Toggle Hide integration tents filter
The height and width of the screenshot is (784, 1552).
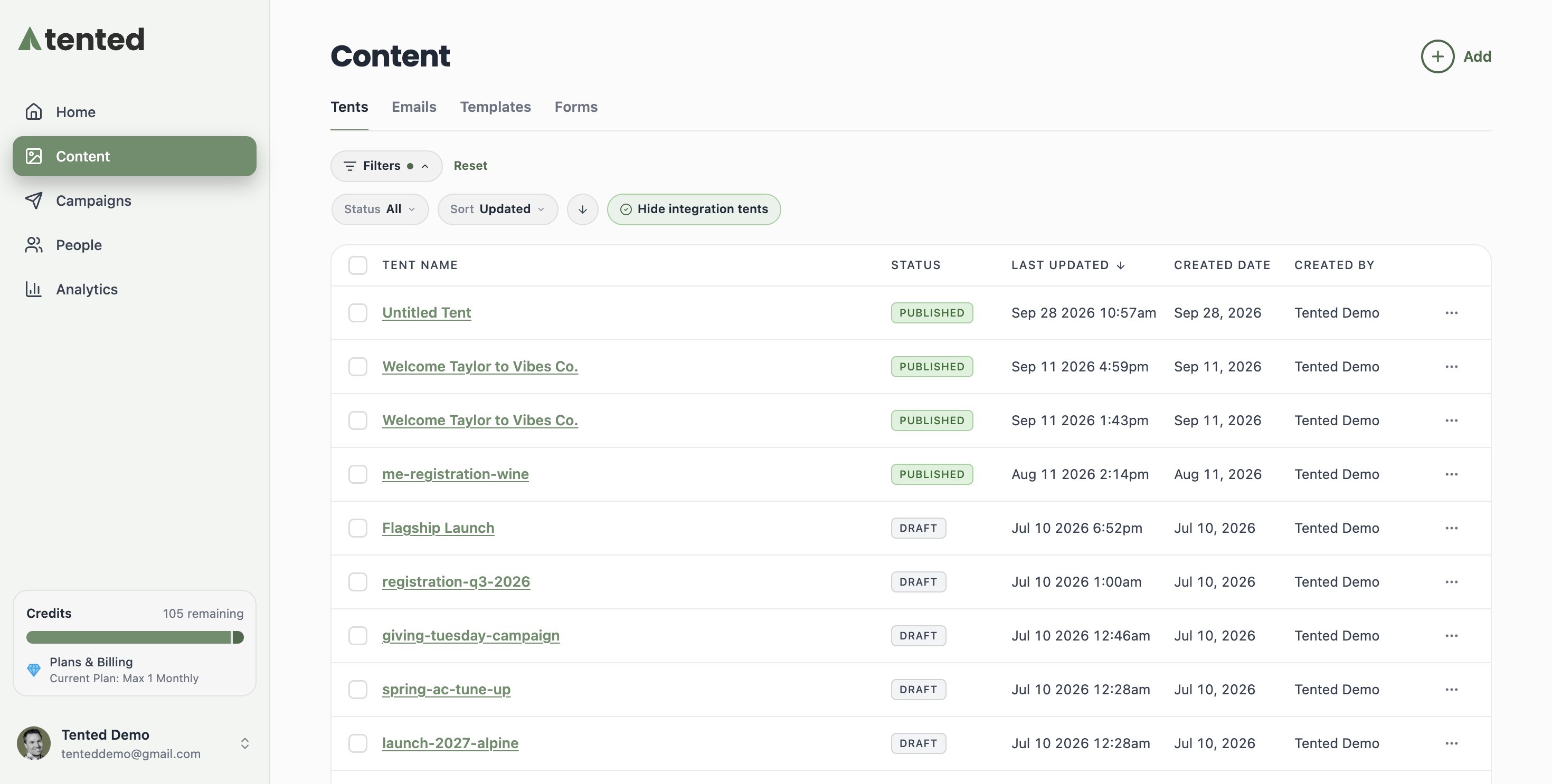coord(694,209)
